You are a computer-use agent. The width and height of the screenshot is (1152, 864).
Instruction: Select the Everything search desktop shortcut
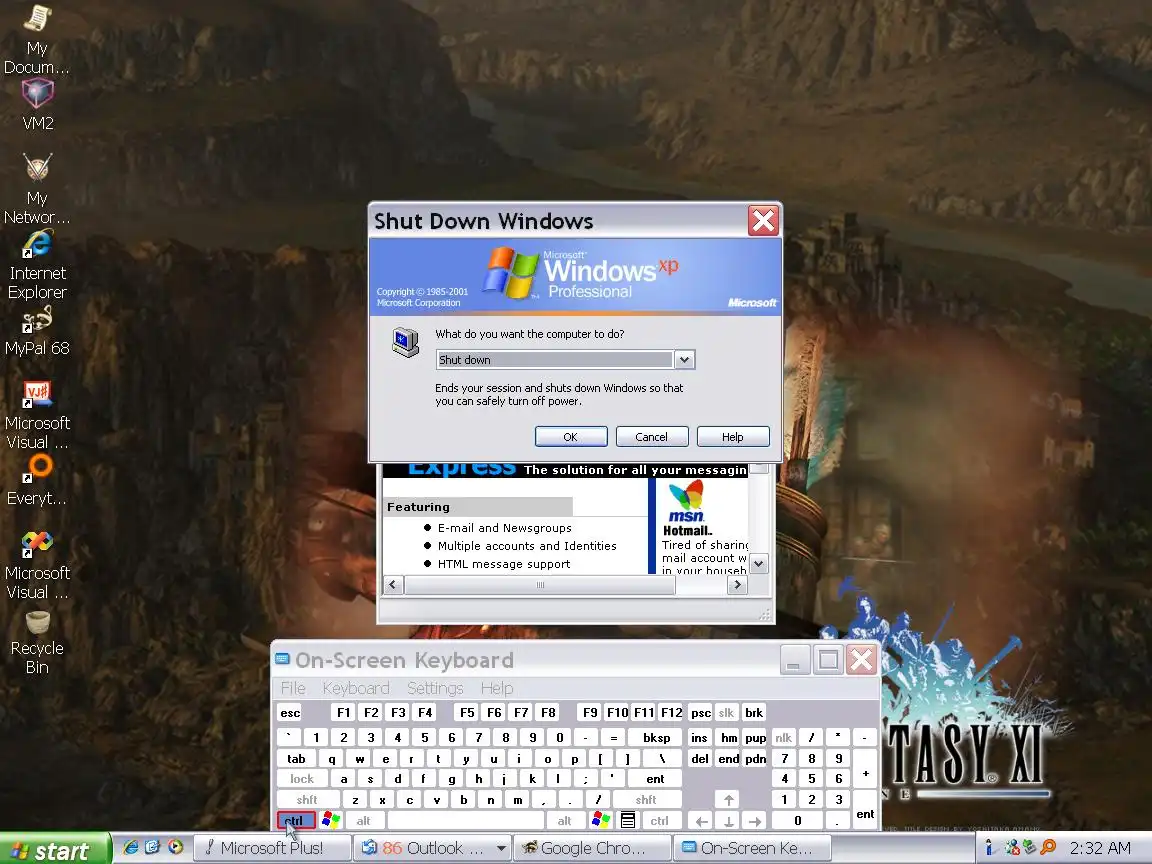click(x=37, y=480)
